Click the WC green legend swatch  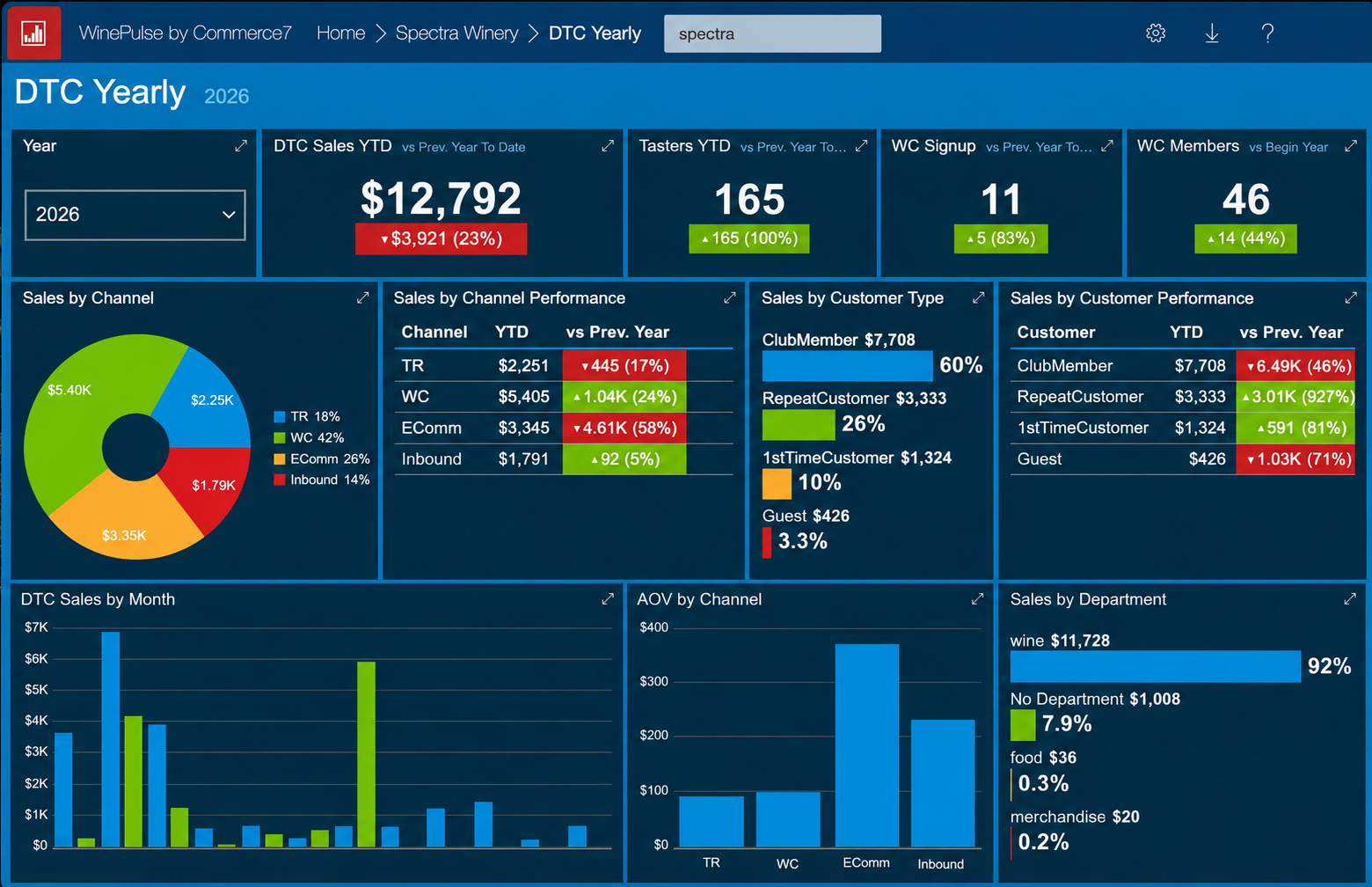[280, 438]
